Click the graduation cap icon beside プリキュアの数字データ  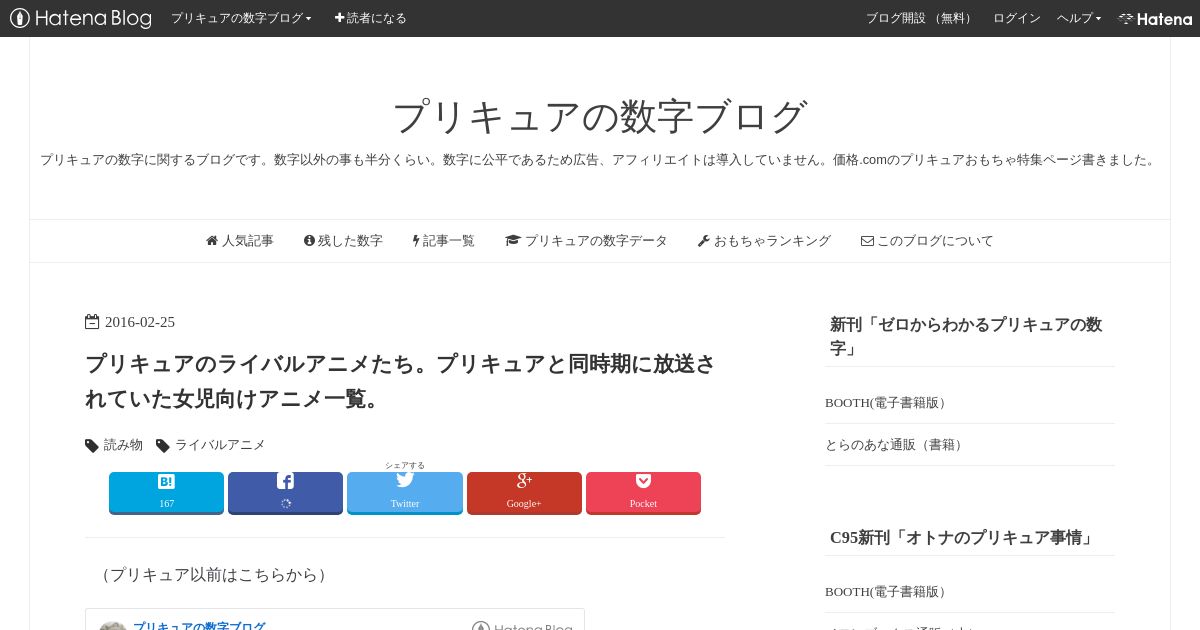point(513,241)
